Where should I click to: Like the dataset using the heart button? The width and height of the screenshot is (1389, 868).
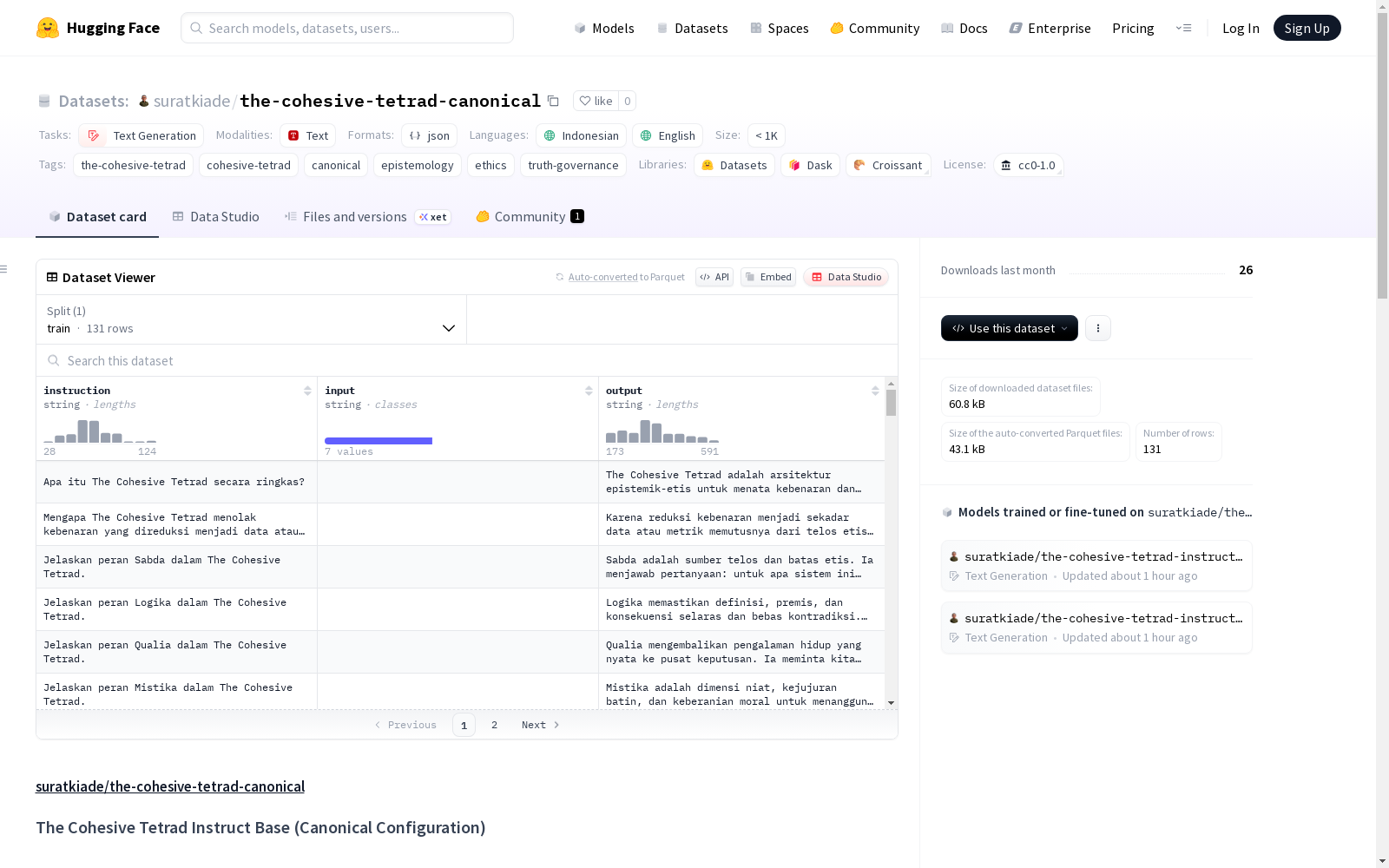pyautogui.click(x=596, y=101)
